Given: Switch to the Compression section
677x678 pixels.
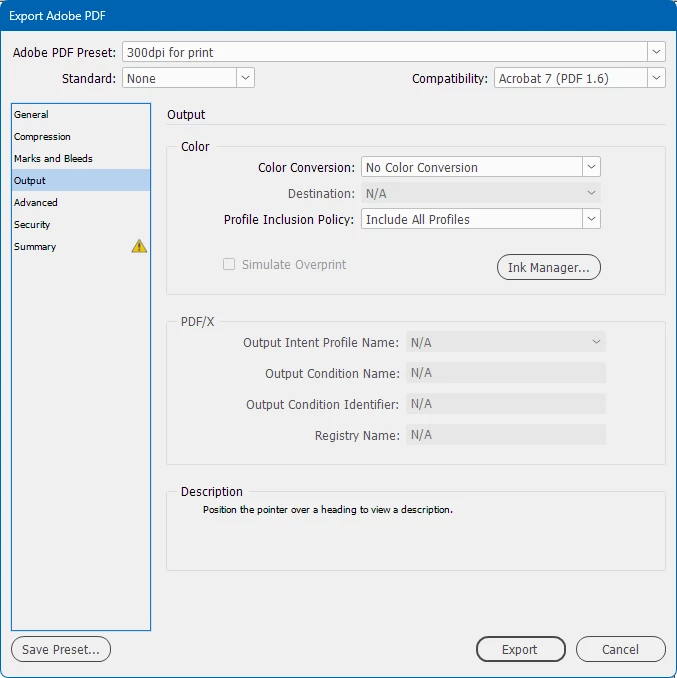Looking at the screenshot, I should tap(81, 137).
